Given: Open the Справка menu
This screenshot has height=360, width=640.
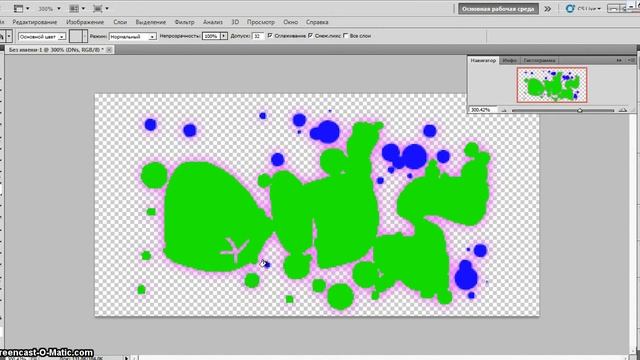Looking at the screenshot, I should pyautogui.click(x=317, y=22).
